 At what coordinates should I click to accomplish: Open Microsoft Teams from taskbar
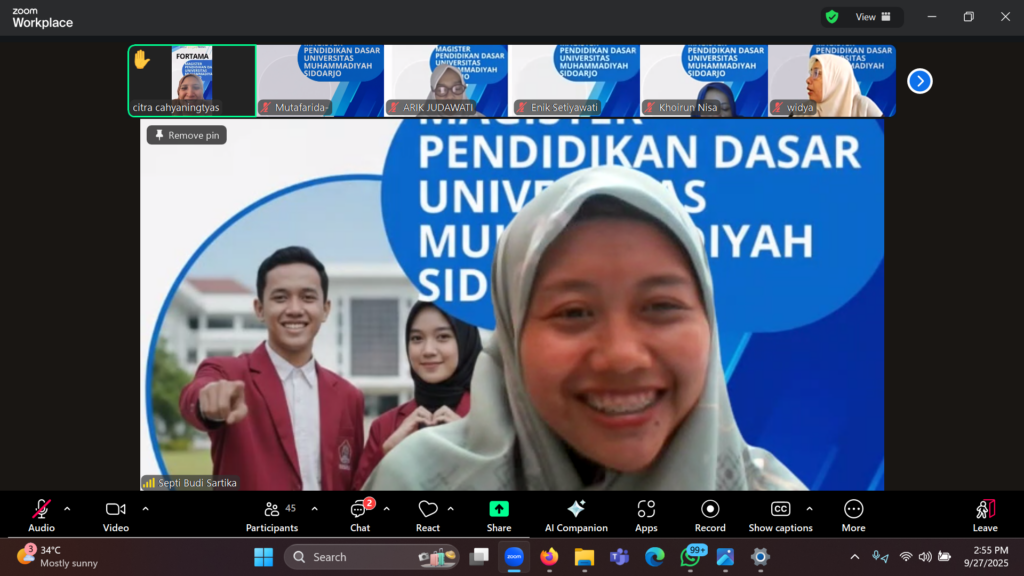coord(619,557)
